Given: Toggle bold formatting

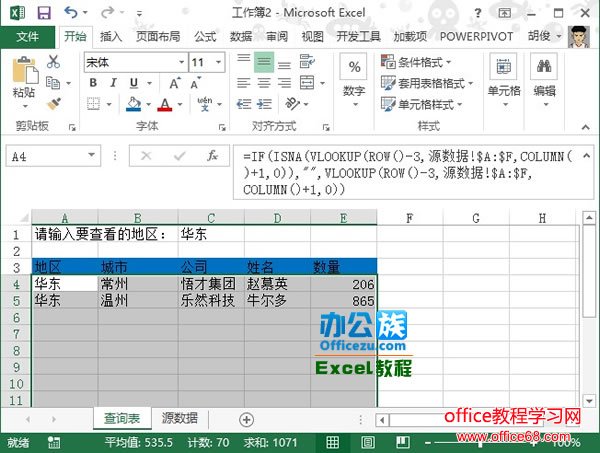Looking at the screenshot, I should [x=93, y=83].
